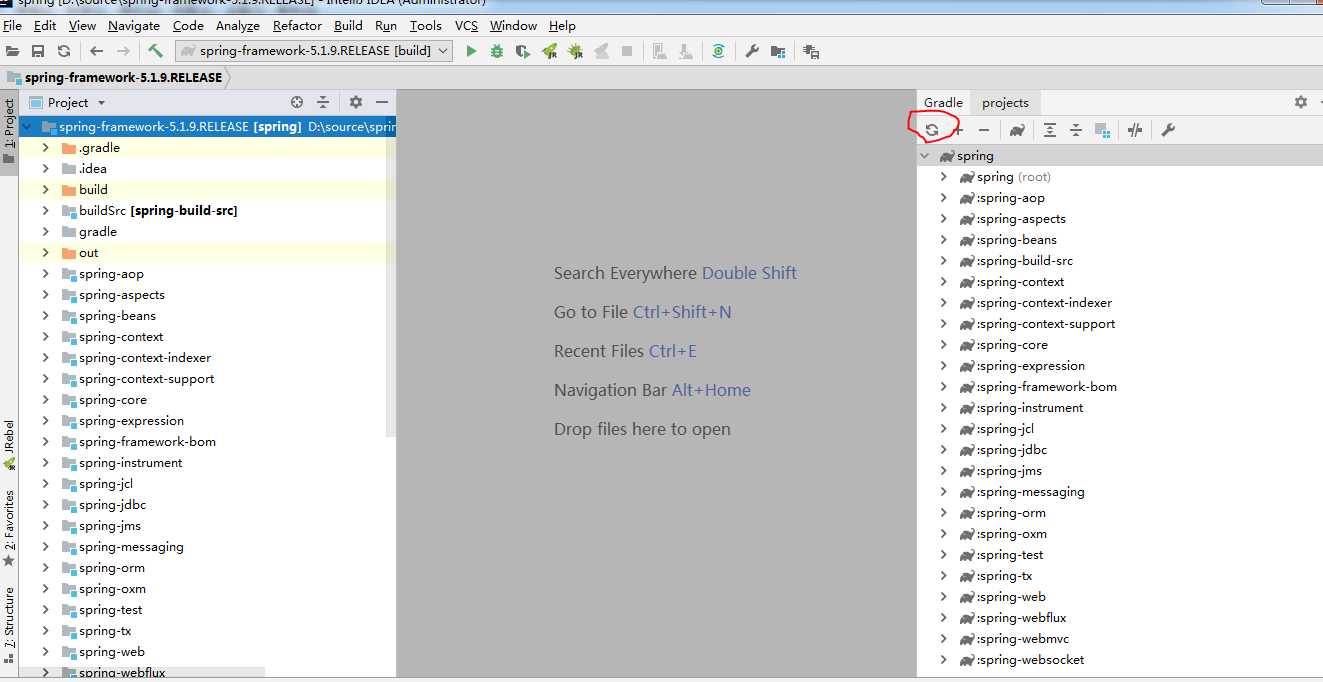Open Project panel gear settings
This screenshot has width=1323, height=682.
(356, 102)
